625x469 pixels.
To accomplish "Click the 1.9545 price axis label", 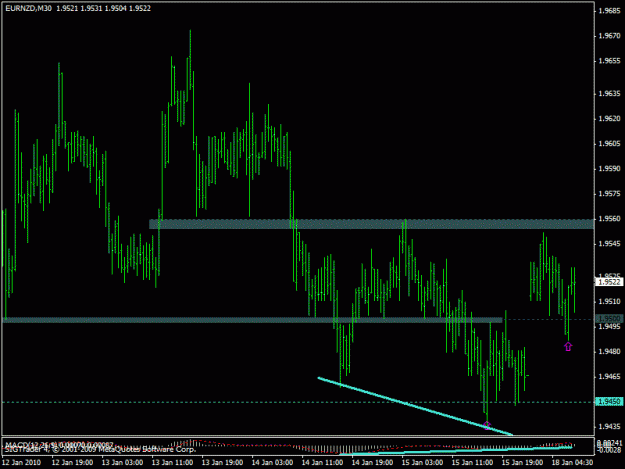I will click(609, 243).
